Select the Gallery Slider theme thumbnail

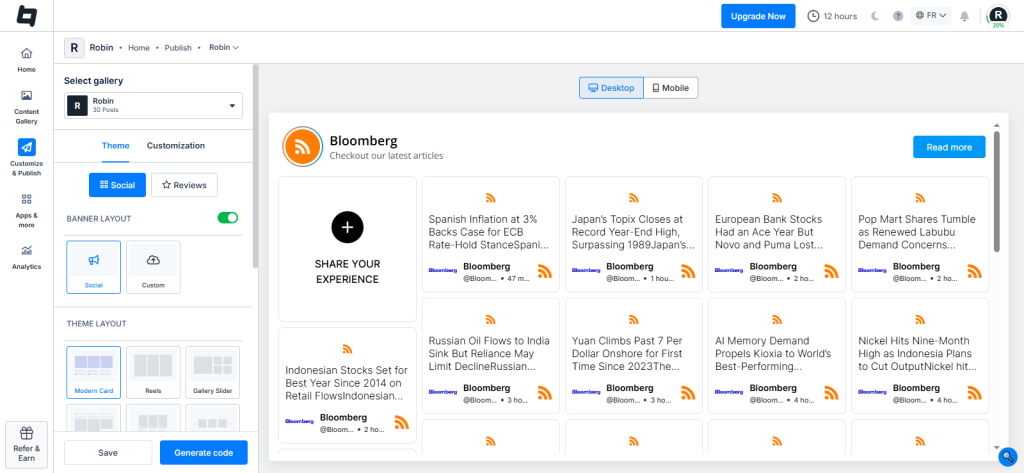pos(212,371)
